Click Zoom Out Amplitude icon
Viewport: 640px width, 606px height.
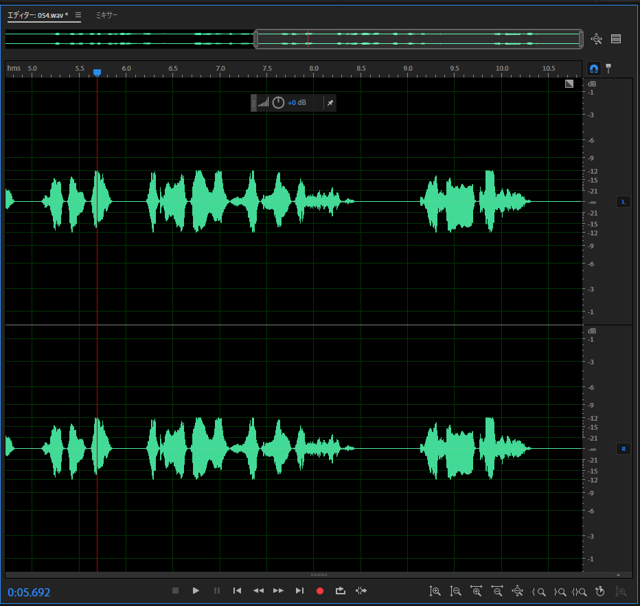tap(456, 591)
